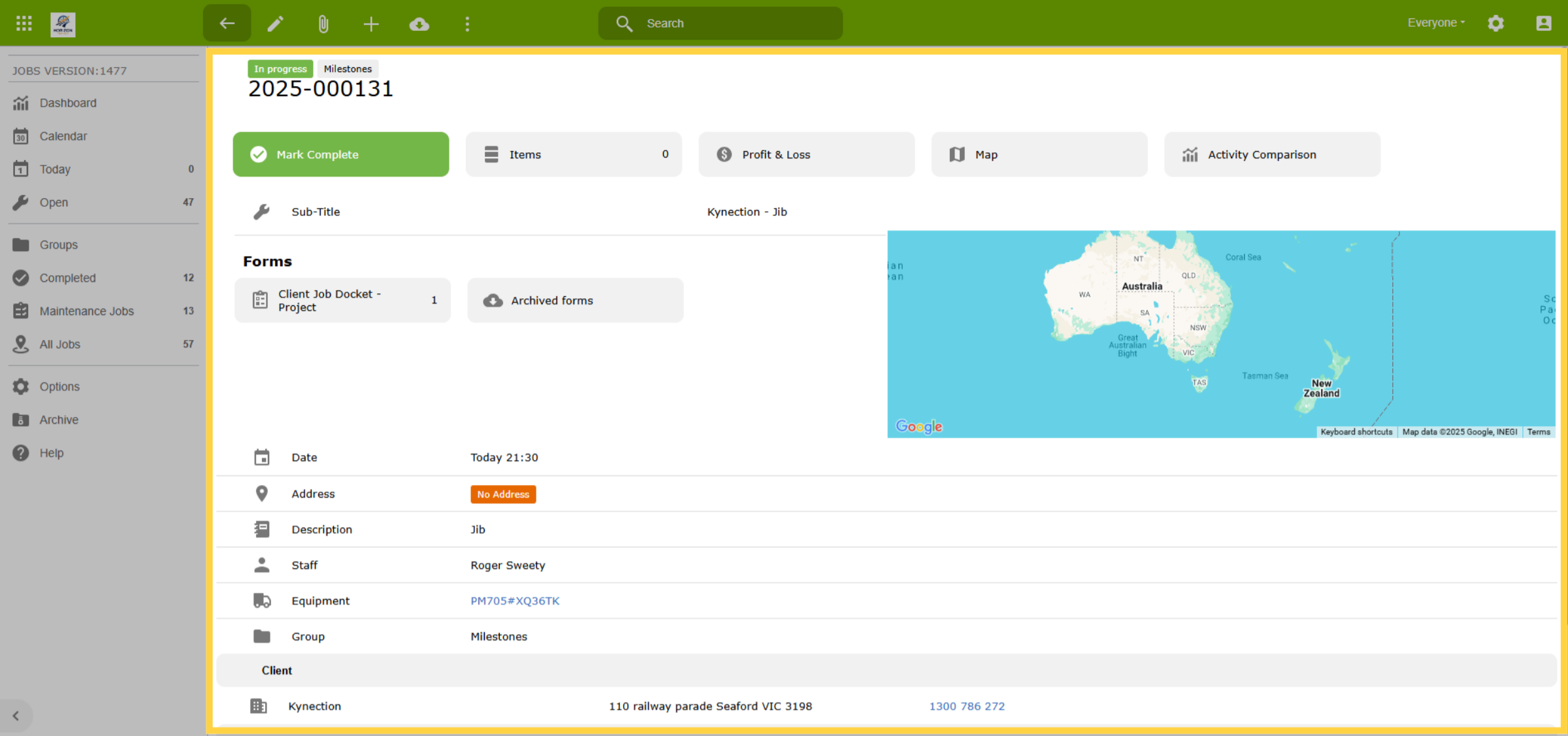Click into the Search field
The width and height of the screenshot is (1568, 736).
click(x=721, y=24)
